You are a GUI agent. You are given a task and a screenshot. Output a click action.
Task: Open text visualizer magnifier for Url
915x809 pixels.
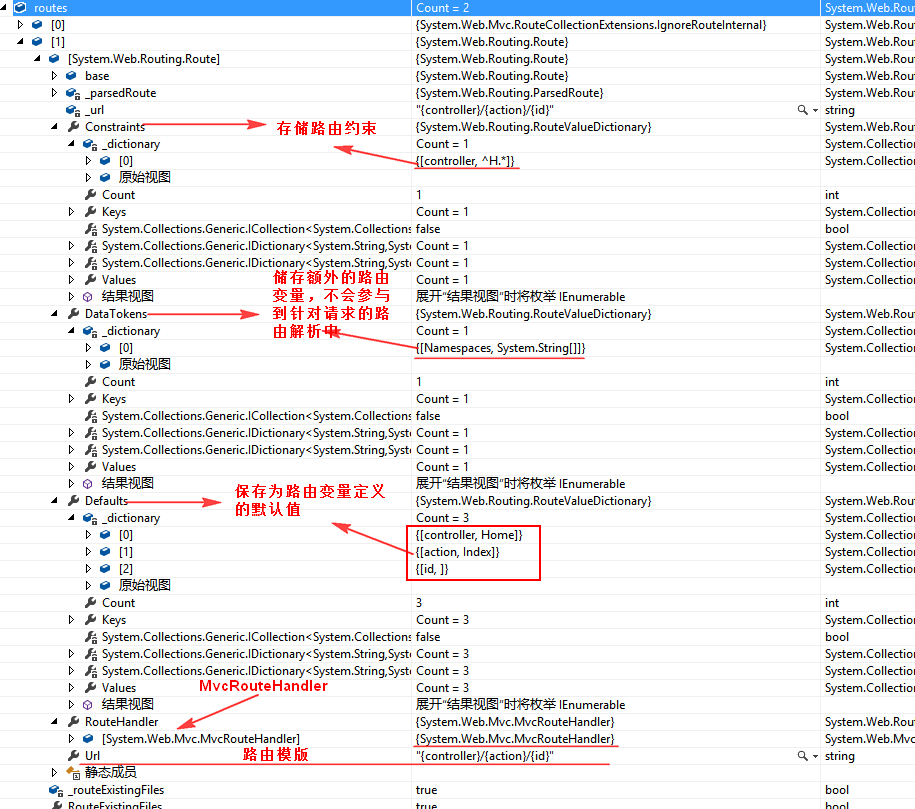[x=802, y=755]
